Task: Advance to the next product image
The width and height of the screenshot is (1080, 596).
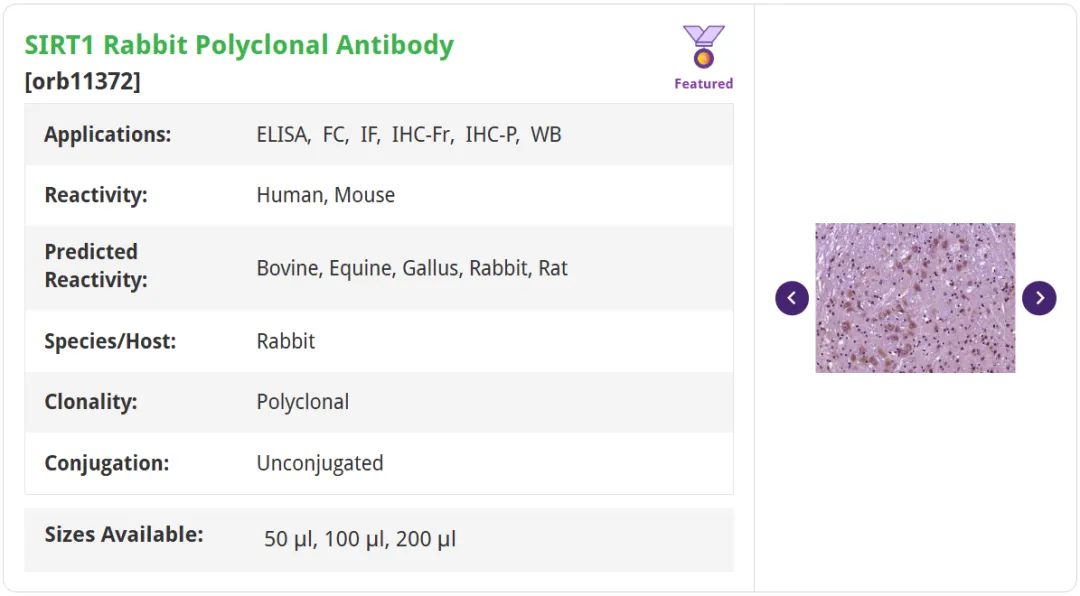Action: tap(1039, 298)
